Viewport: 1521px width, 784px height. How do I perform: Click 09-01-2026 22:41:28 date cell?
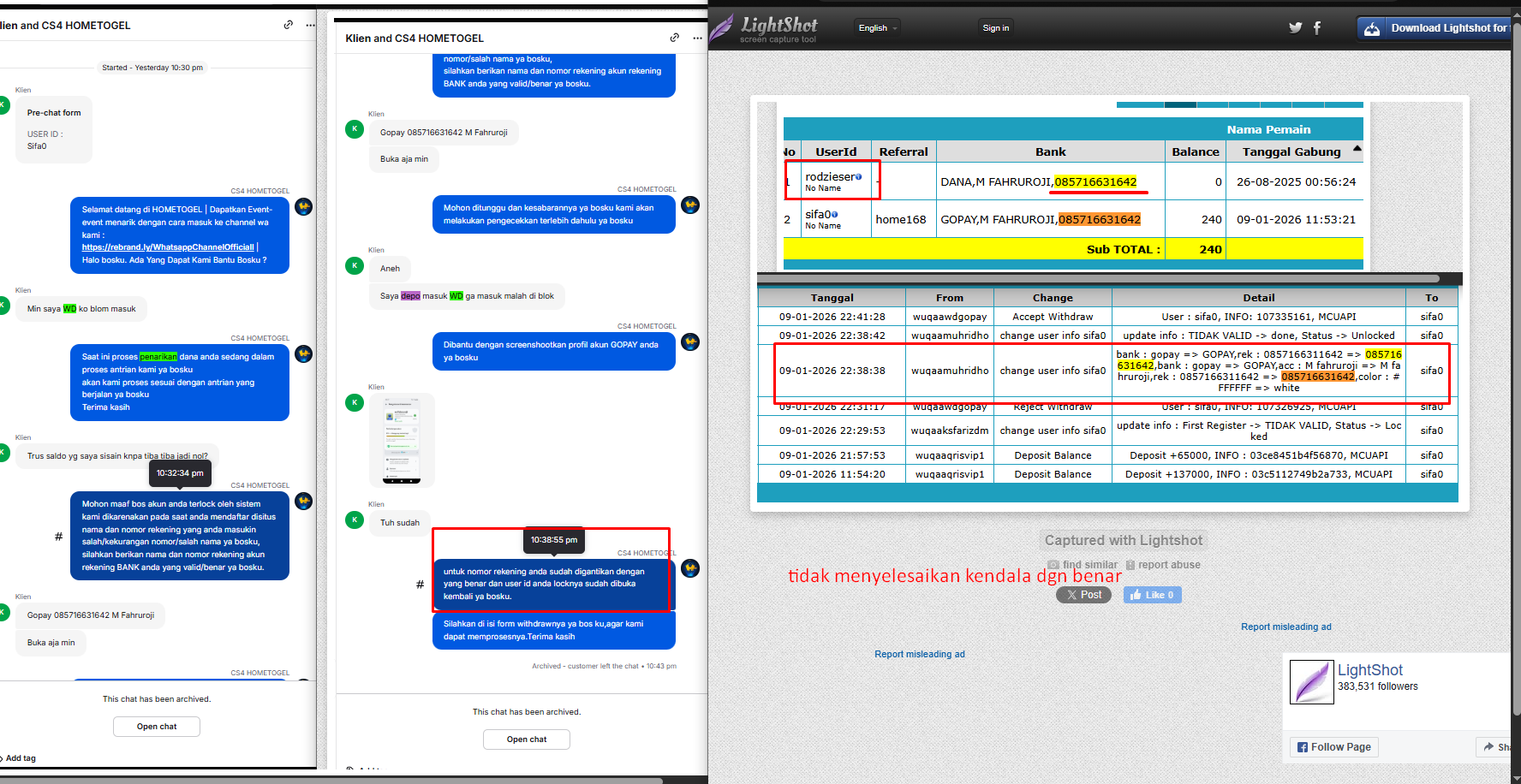[832, 317]
